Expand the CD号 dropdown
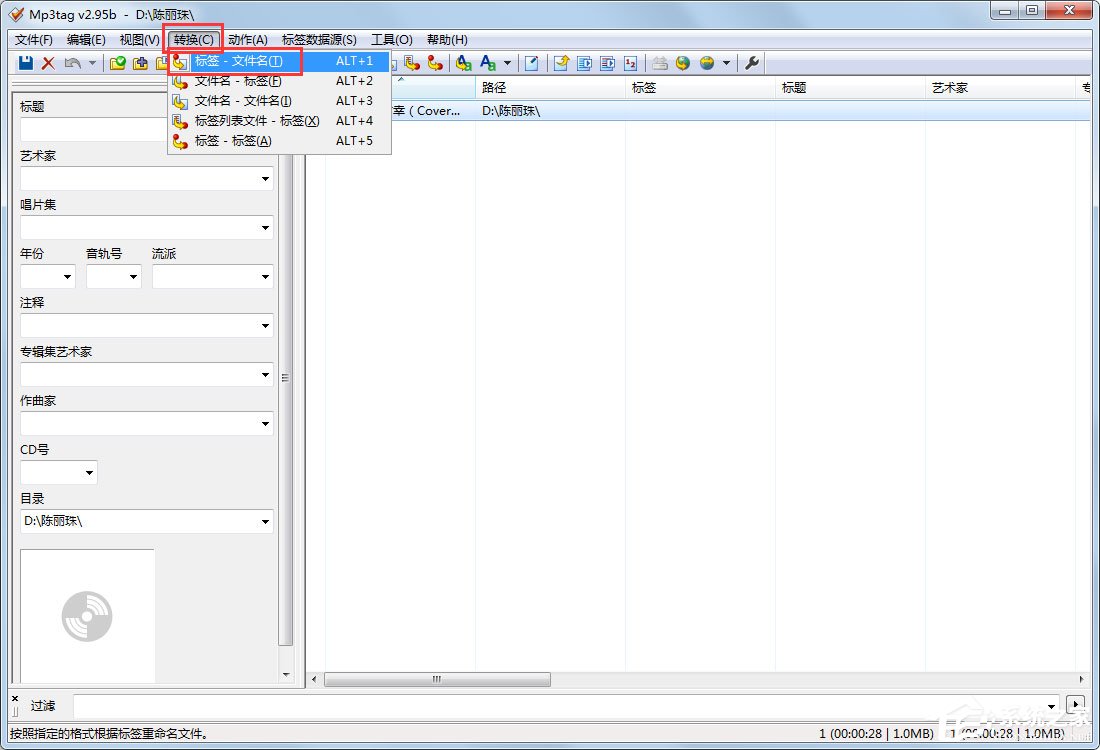Screen dimensions: 1100x750 click(x=89, y=473)
